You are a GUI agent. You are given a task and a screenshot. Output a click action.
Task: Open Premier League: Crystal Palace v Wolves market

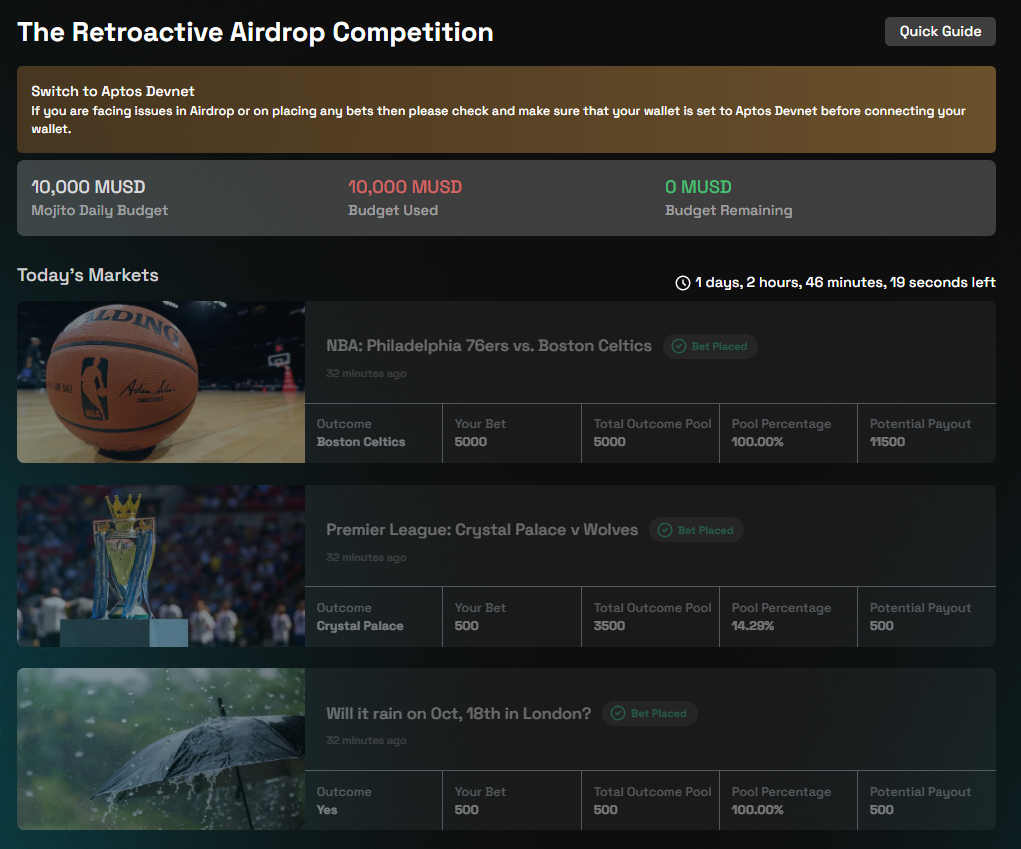pyautogui.click(x=482, y=529)
